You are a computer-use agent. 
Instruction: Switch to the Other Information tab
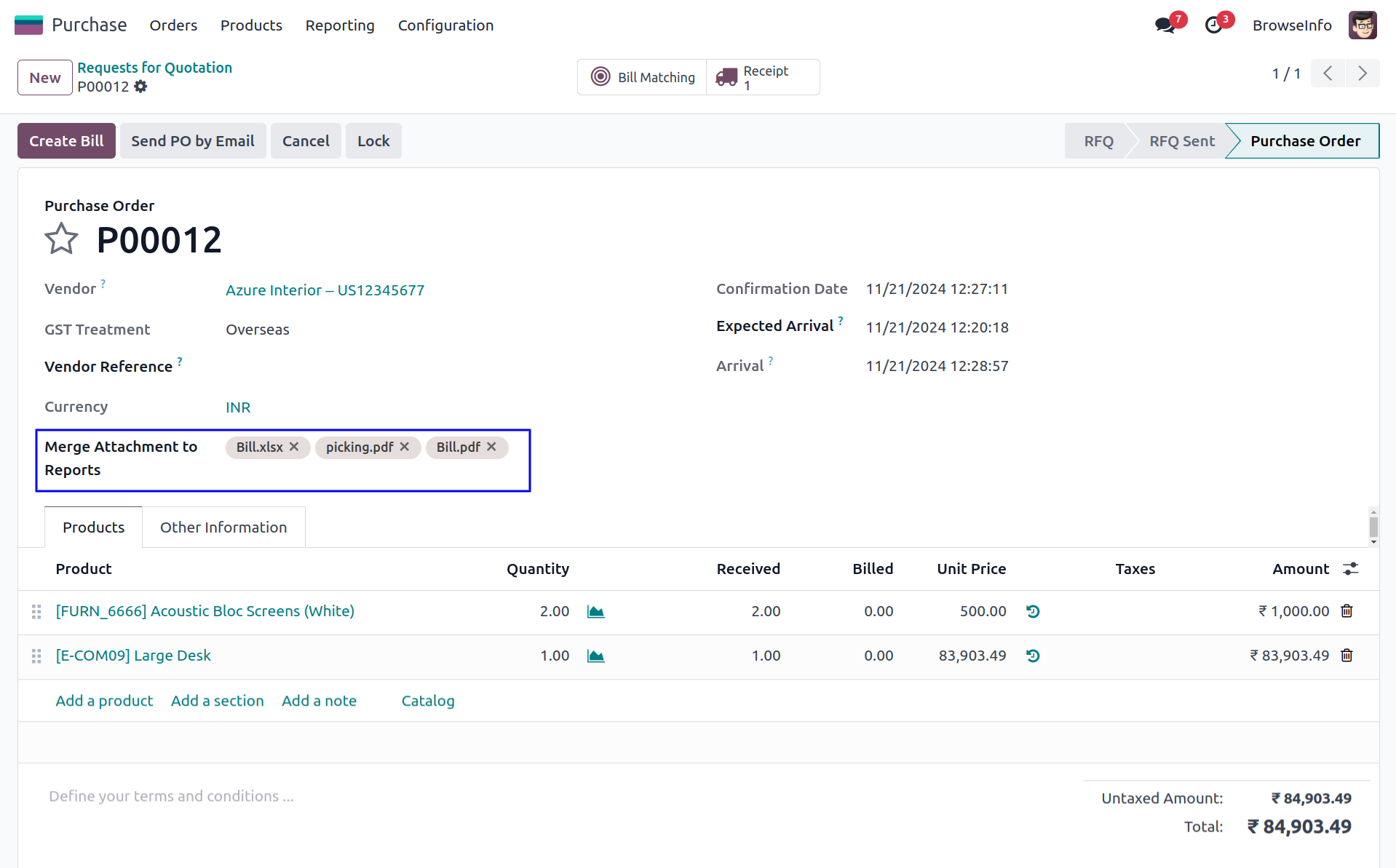click(223, 527)
